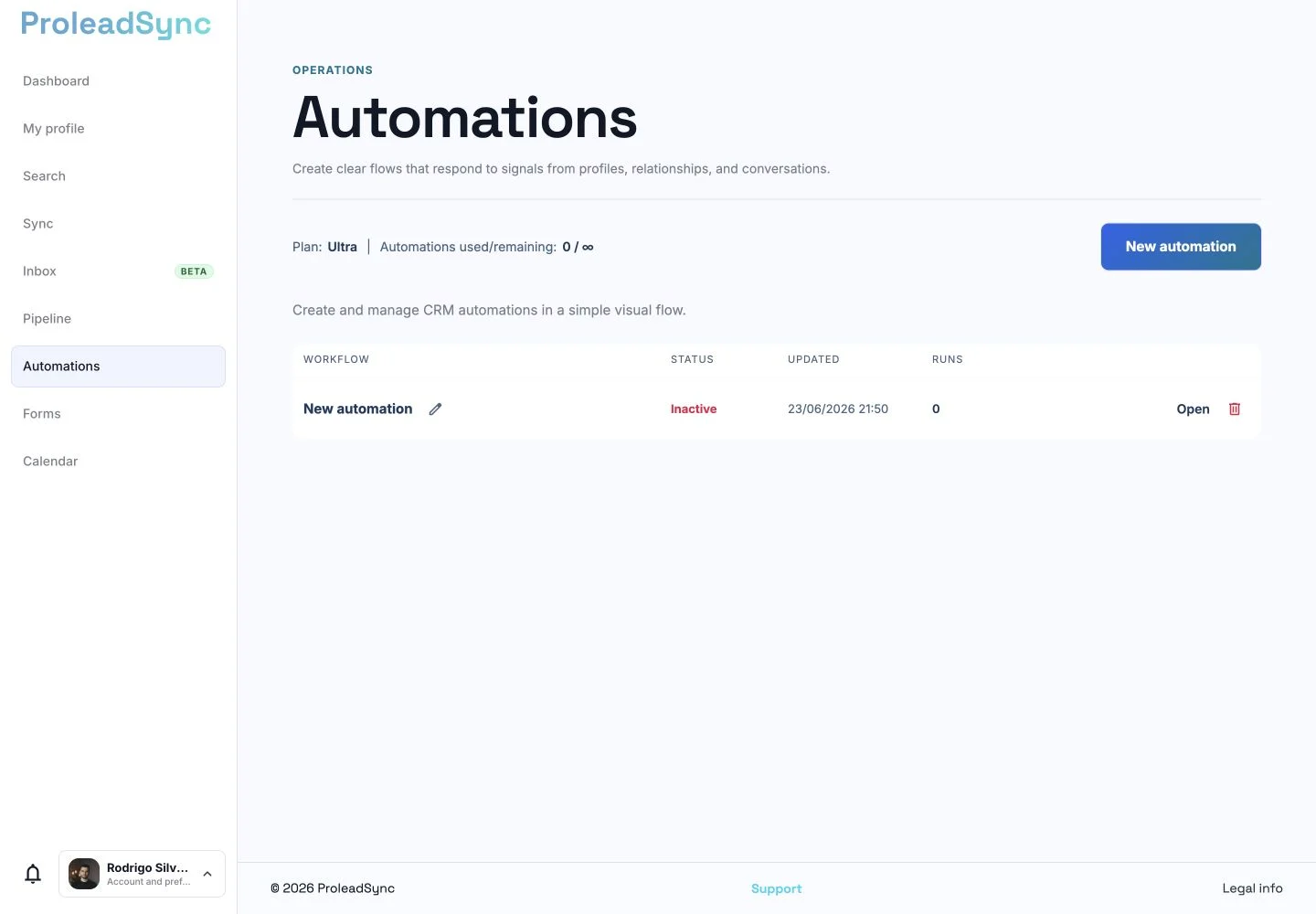Click the ProleadSync logo
The height and width of the screenshot is (914, 1316).
pyautogui.click(x=116, y=24)
